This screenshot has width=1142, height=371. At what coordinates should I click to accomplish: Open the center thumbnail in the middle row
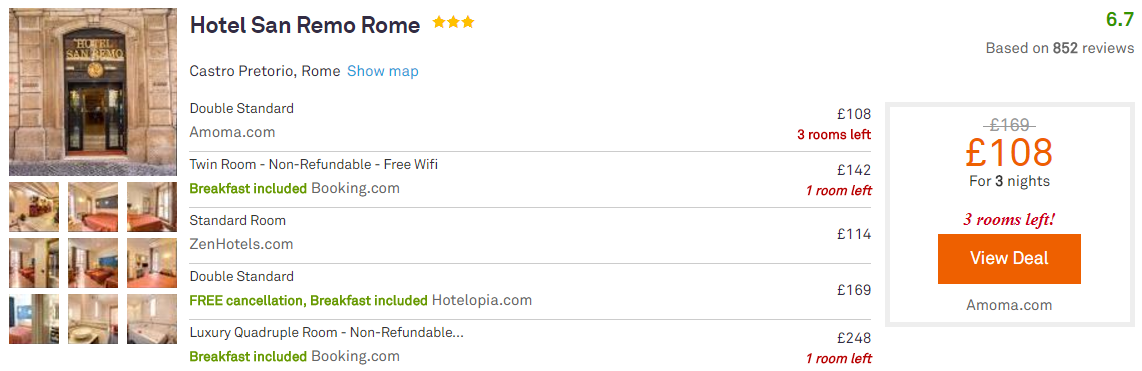coord(92,263)
